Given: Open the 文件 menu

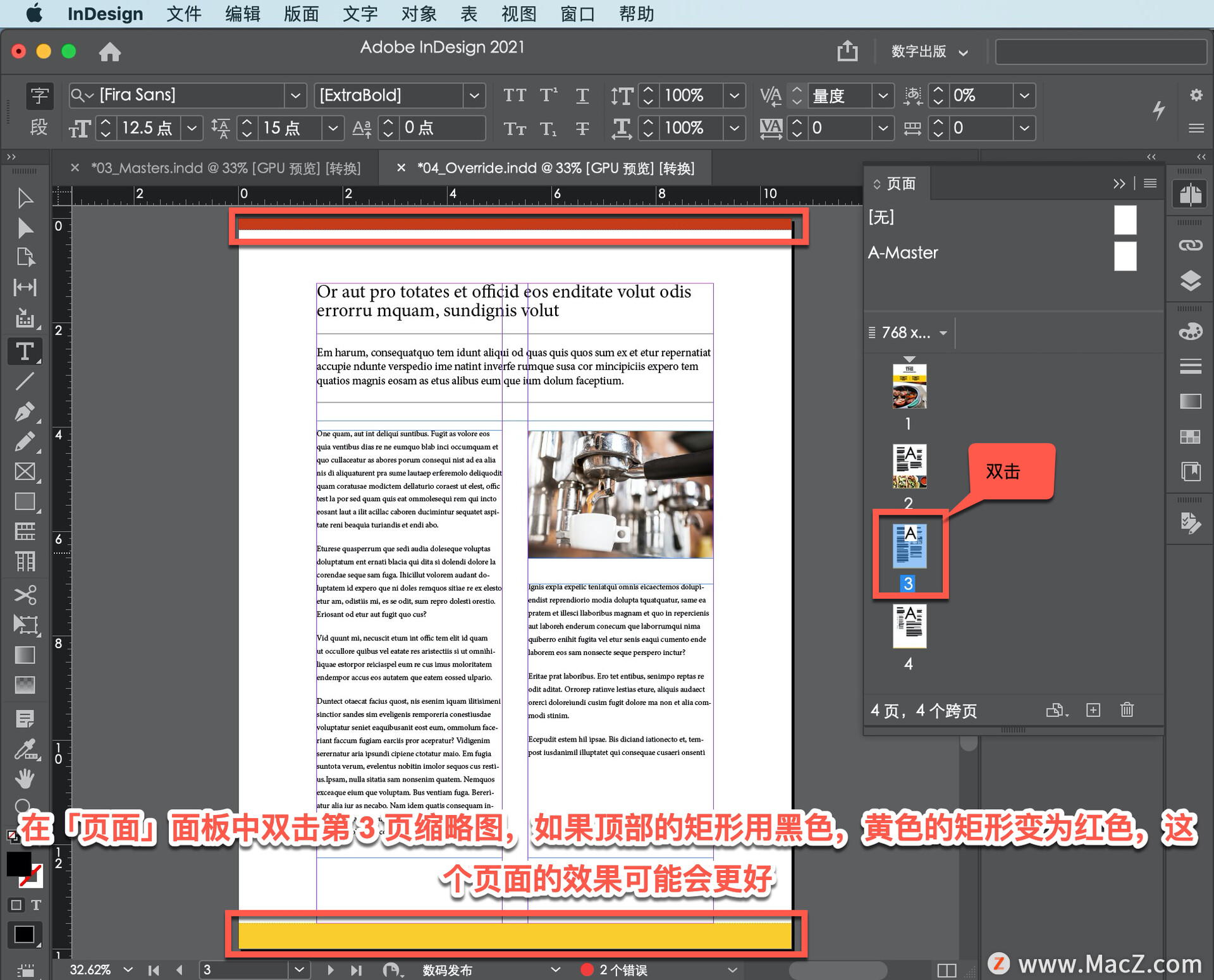Looking at the screenshot, I should coord(184,13).
